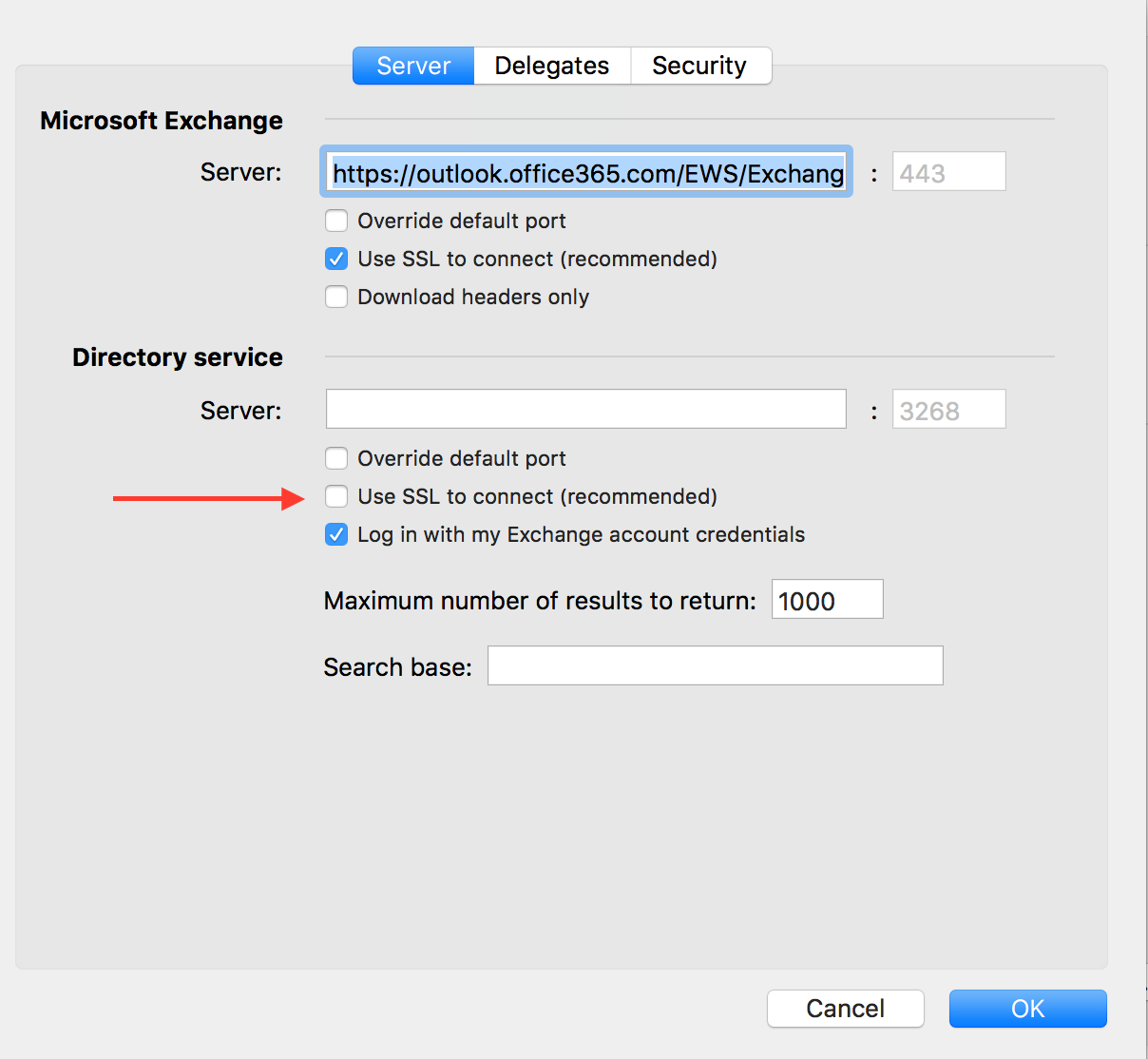The height and width of the screenshot is (1059, 1148).
Task: Uncheck Log in with my Exchange account credentials
Action: pyautogui.click(x=336, y=534)
